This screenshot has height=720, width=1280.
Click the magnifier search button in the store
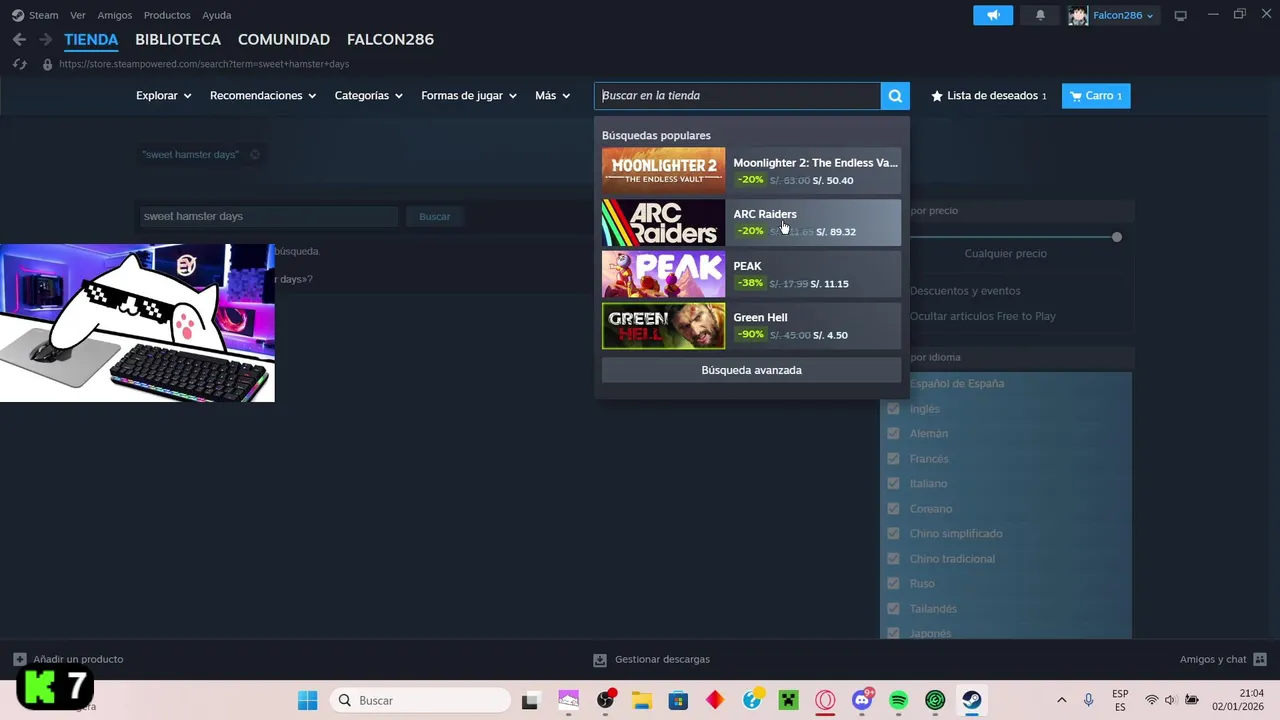pos(895,96)
